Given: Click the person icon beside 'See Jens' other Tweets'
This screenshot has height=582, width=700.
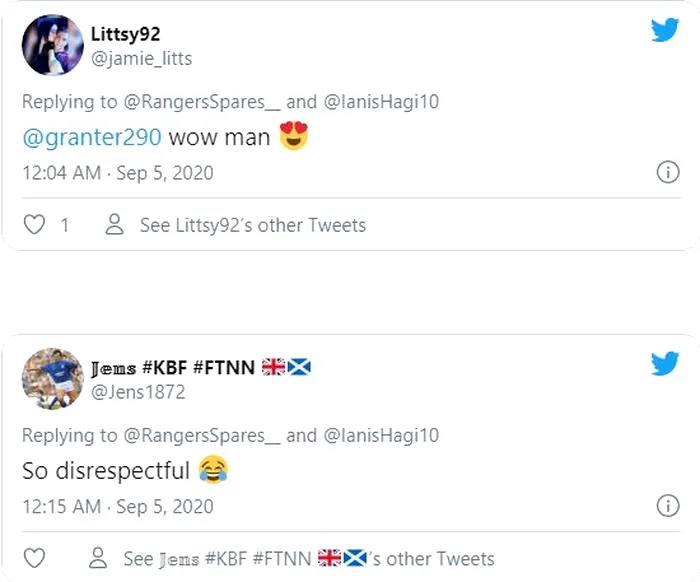Looking at the screenshot, I should pos(98,558).
